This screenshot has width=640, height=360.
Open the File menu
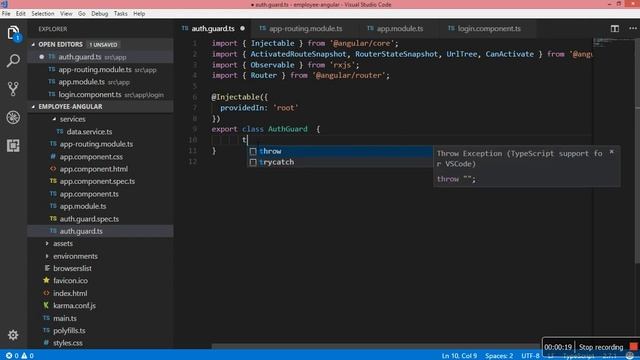pyautogui.click(x=6, y=13)
